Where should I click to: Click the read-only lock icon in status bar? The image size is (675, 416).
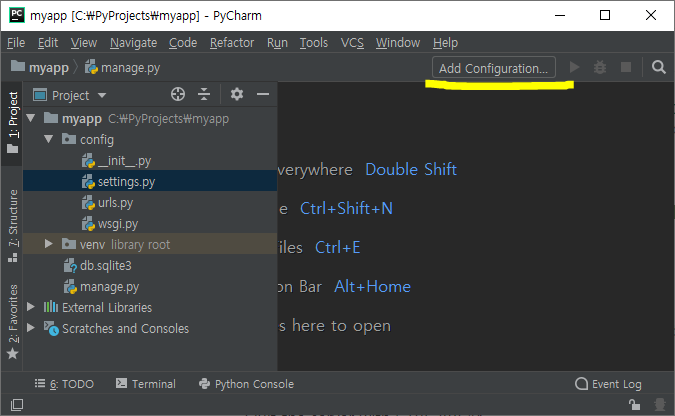(x=634, y=404)
